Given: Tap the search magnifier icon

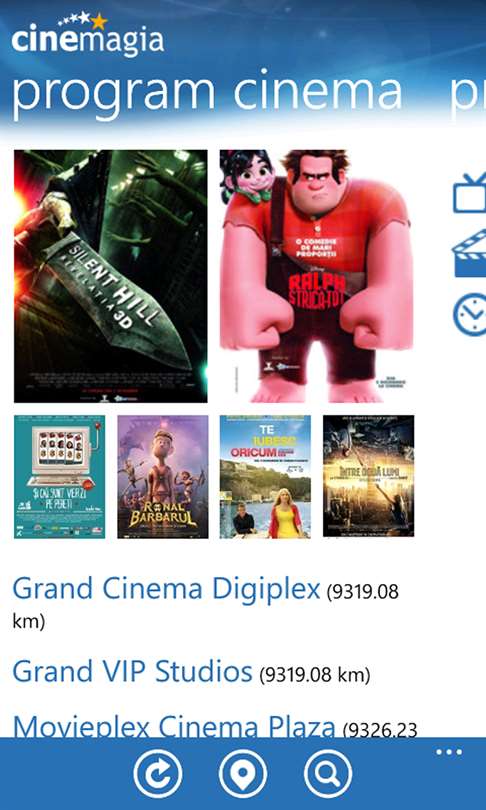Looking at the screenshot, I should 328,774.
